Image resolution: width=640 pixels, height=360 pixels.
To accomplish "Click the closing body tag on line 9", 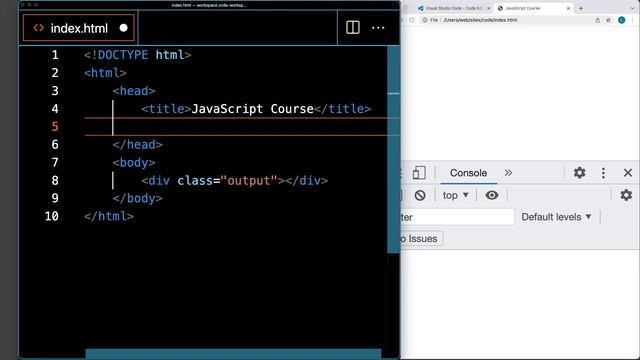I will 138,198.
